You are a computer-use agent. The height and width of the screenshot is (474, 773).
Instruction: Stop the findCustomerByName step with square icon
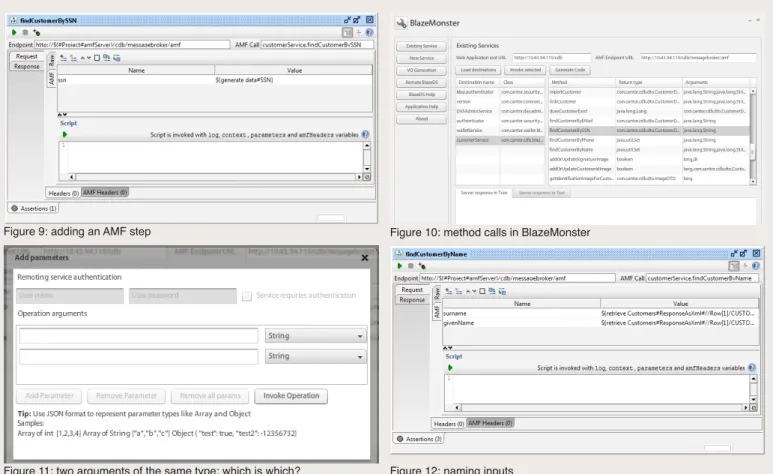point(411,266)
